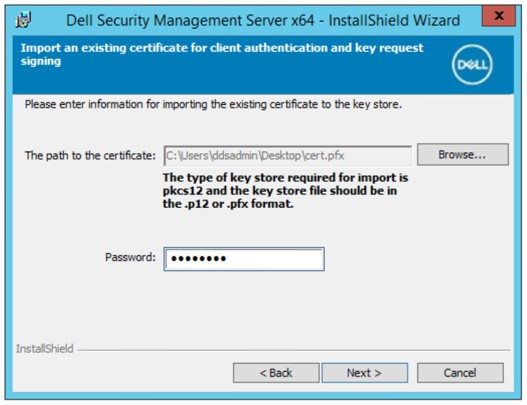Proceed with the Next button
This screenshot has width=527, height=405.
point(365,373)
